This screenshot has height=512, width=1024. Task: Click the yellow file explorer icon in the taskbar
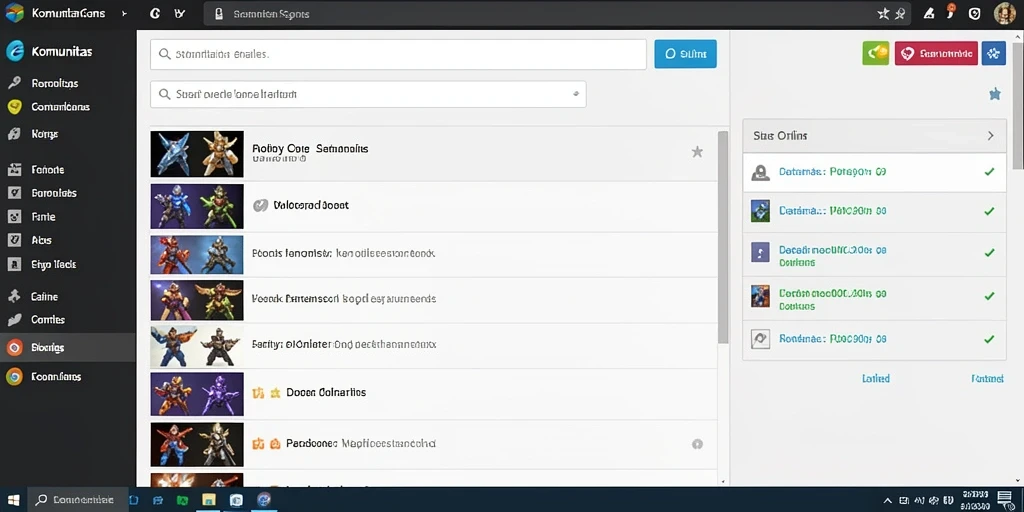pos(208,500)
